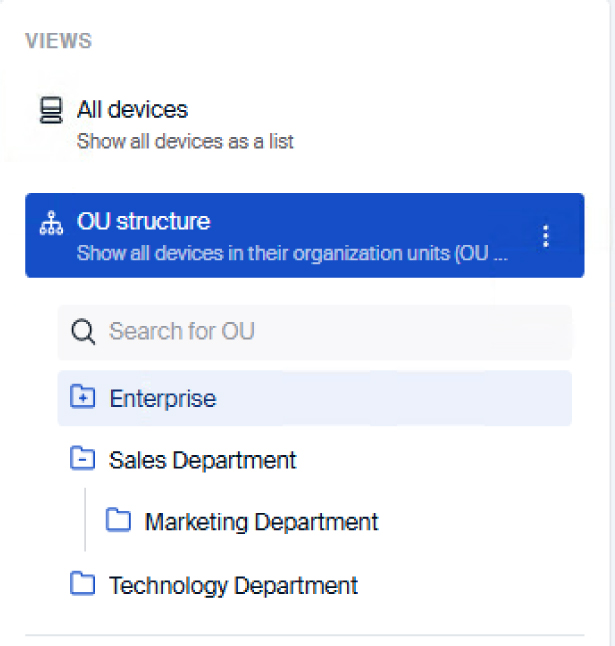Click the OU structure hierarchy icon

point(51,225)
